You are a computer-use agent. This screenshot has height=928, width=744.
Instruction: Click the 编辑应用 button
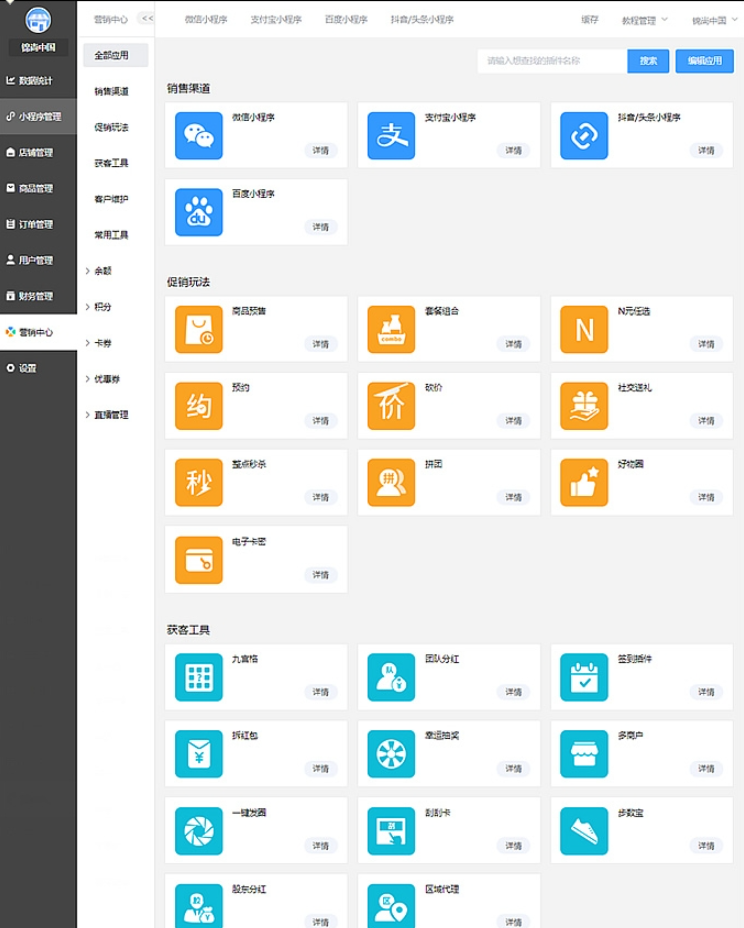click(704, 60)
